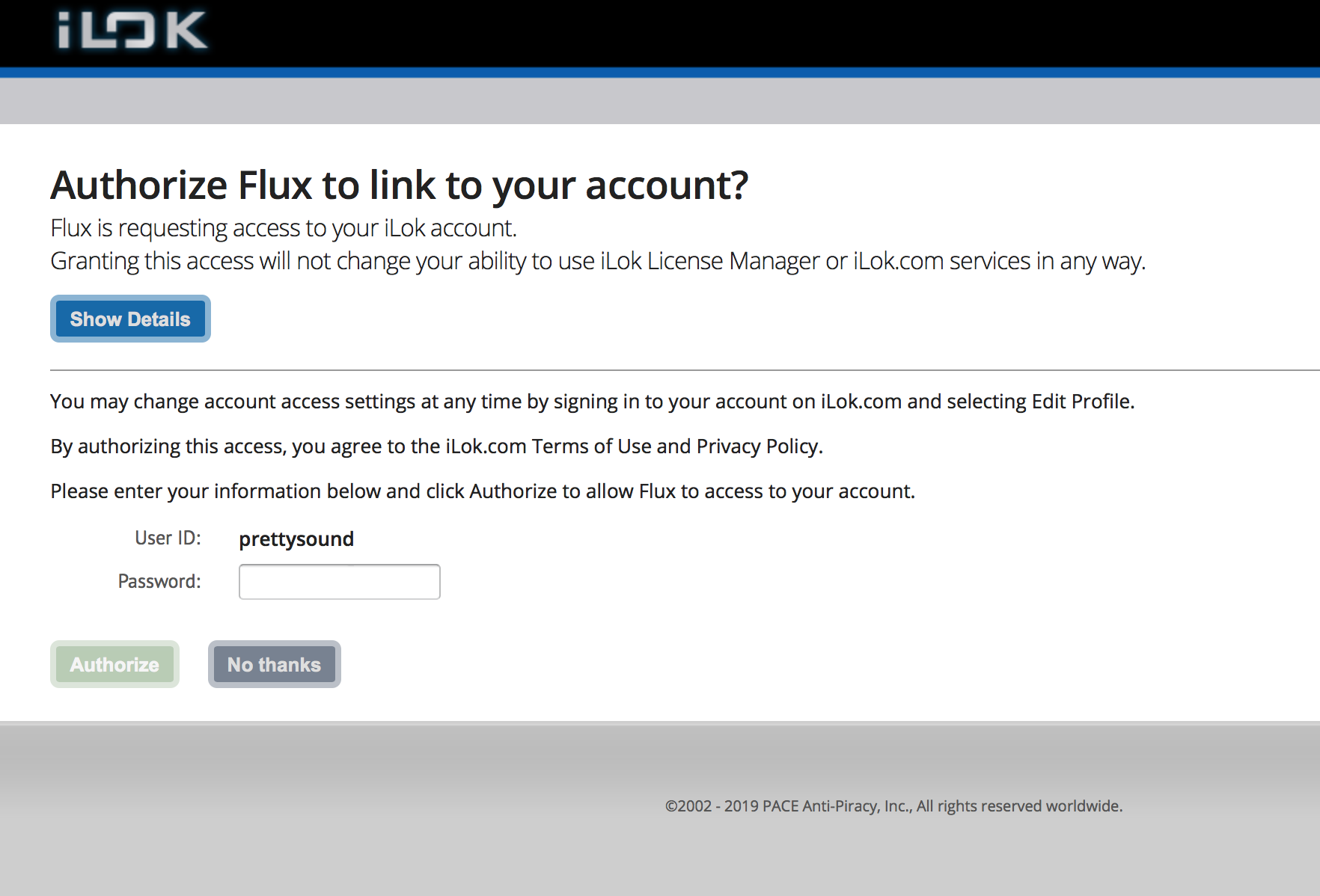Viewport: 1320px width, 896px height.
Task: Click the light gray bar below the blue stripe
Action: pyautogui.click(x=660, y=101)
